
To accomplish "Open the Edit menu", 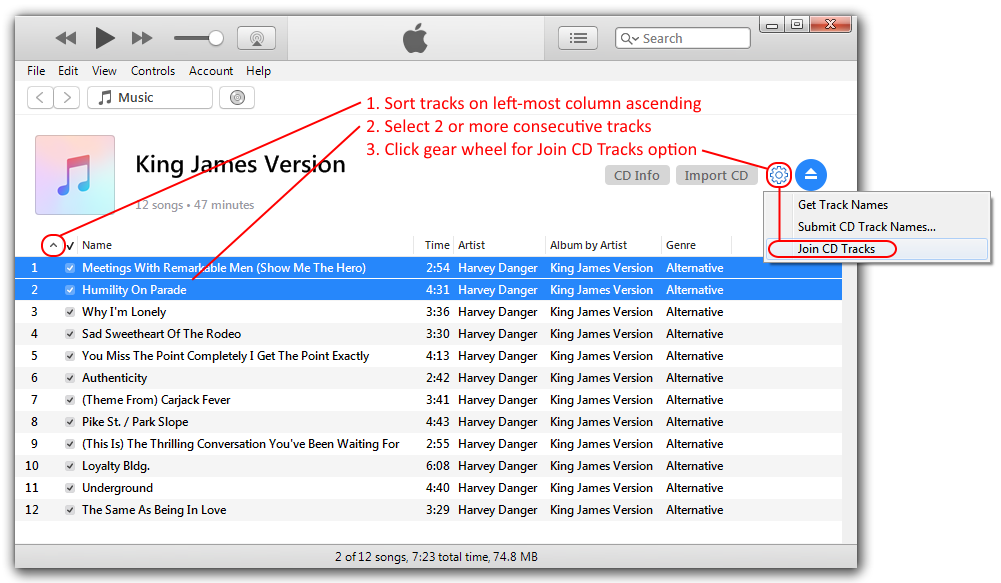I will click(x=68, y=71).
